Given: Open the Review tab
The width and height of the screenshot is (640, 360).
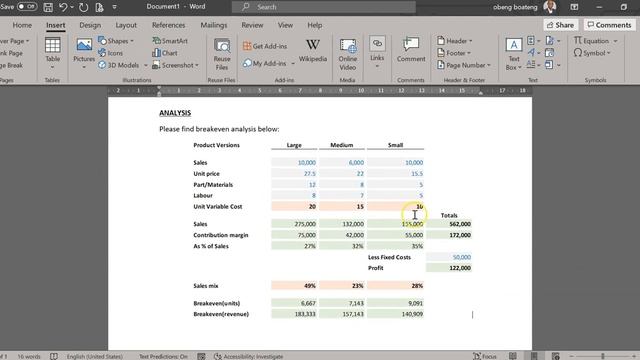Looking at the screenshot, I should pos(252,25).
